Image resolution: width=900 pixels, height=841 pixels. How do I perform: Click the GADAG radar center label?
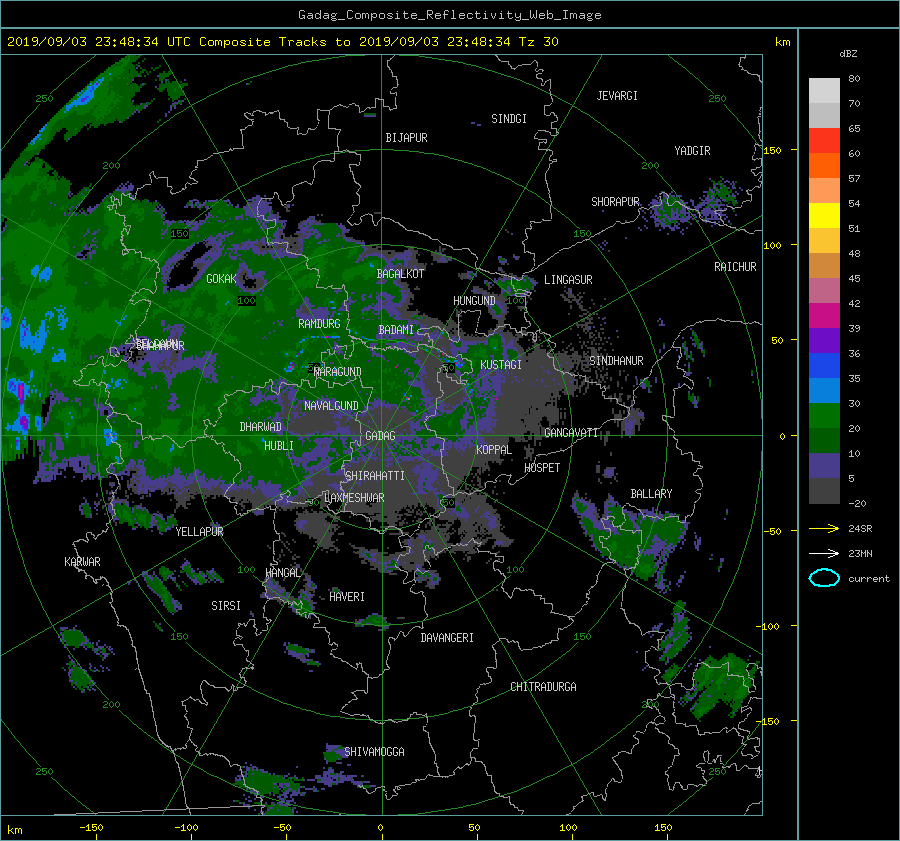(380, 436)
